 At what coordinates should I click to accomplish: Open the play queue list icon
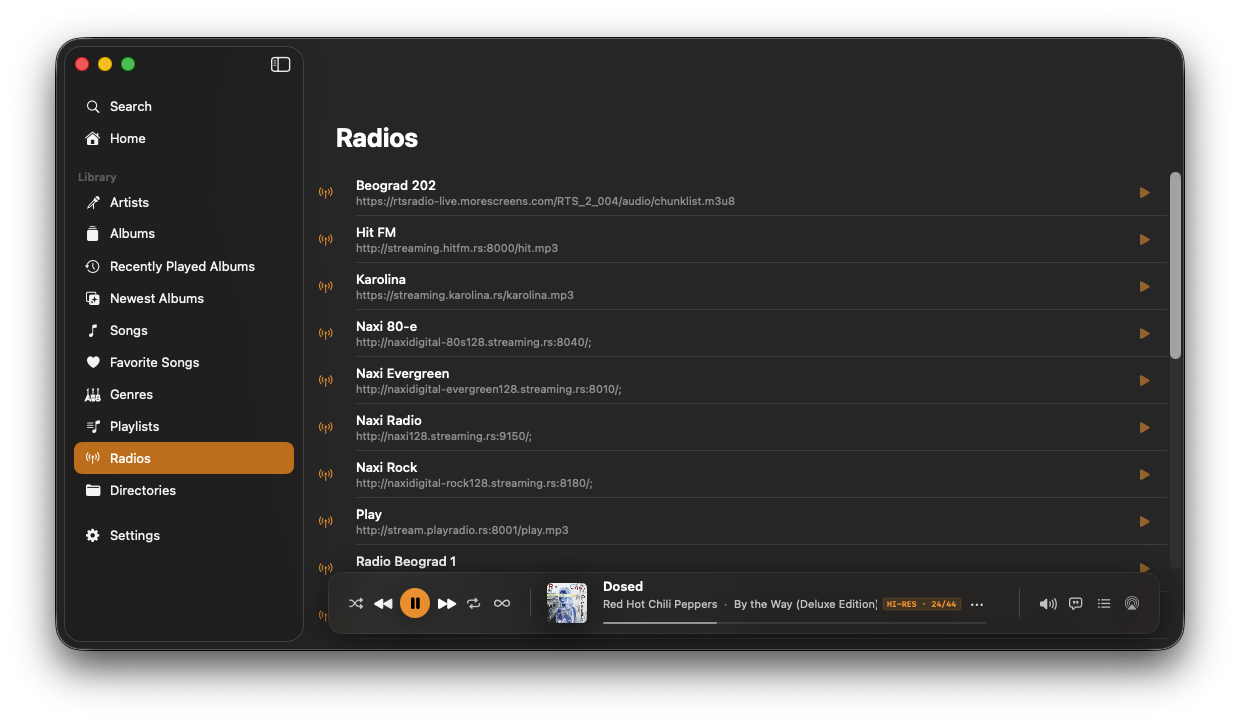(x=1103, y=603)
